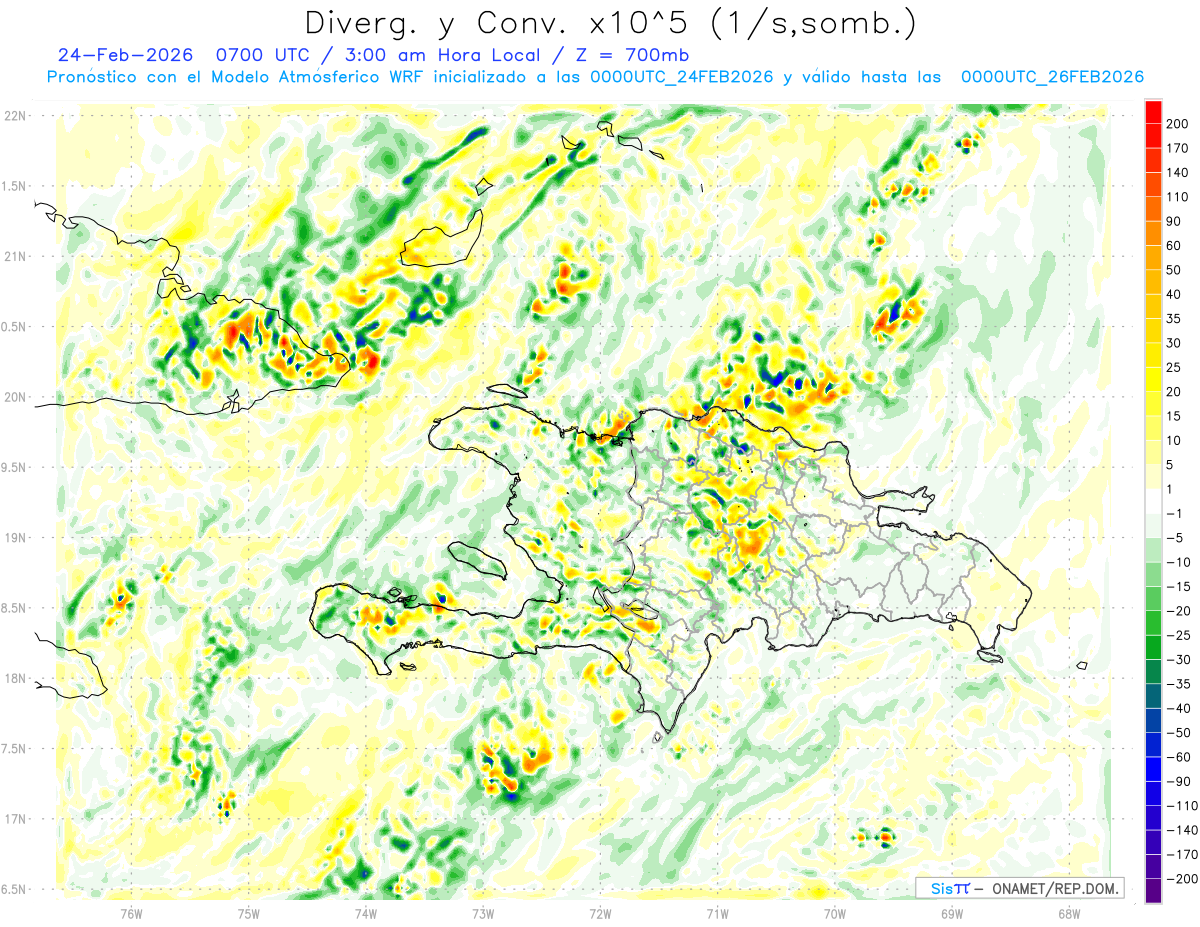Click the "ONAMET/REP.DOM." credit label
The image size is (1200, 927).
(1057, 888)
